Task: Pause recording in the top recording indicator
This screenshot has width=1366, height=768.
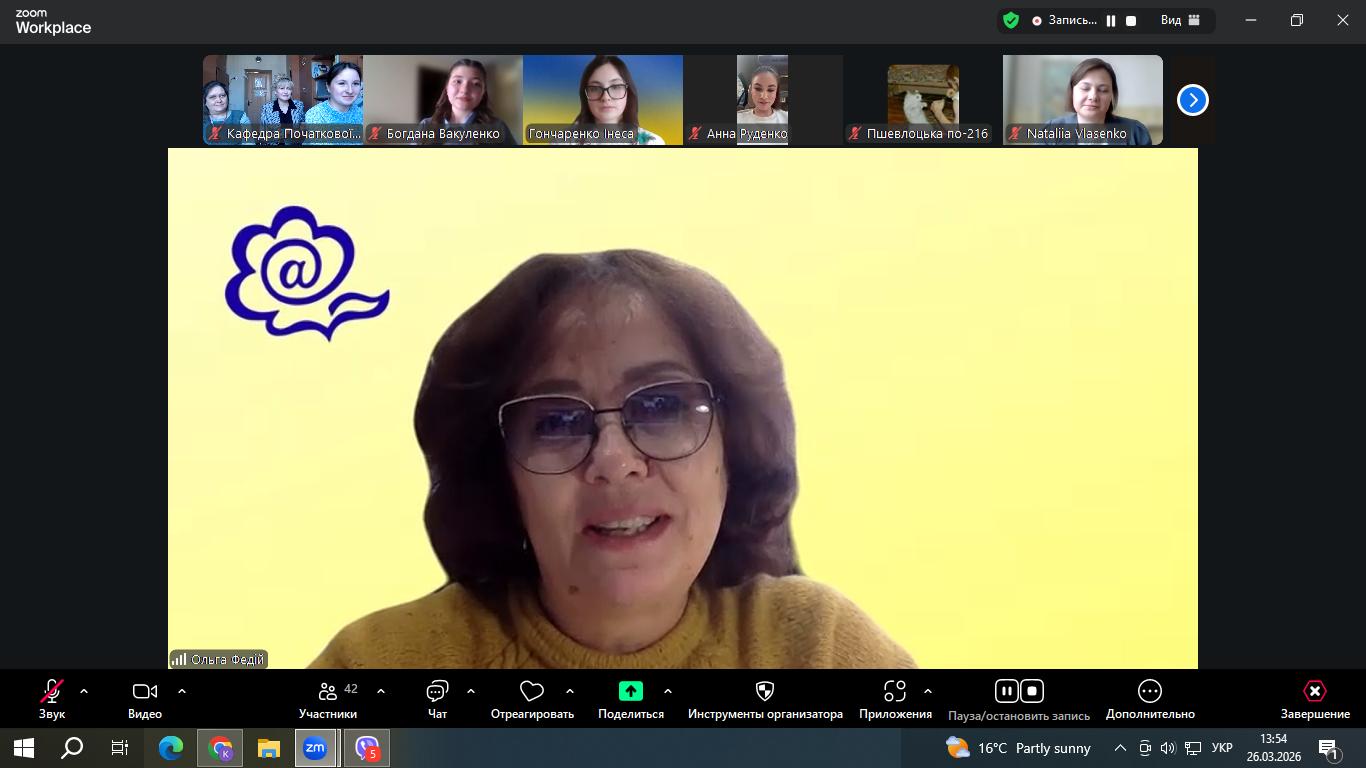Action: (1111, 21)
